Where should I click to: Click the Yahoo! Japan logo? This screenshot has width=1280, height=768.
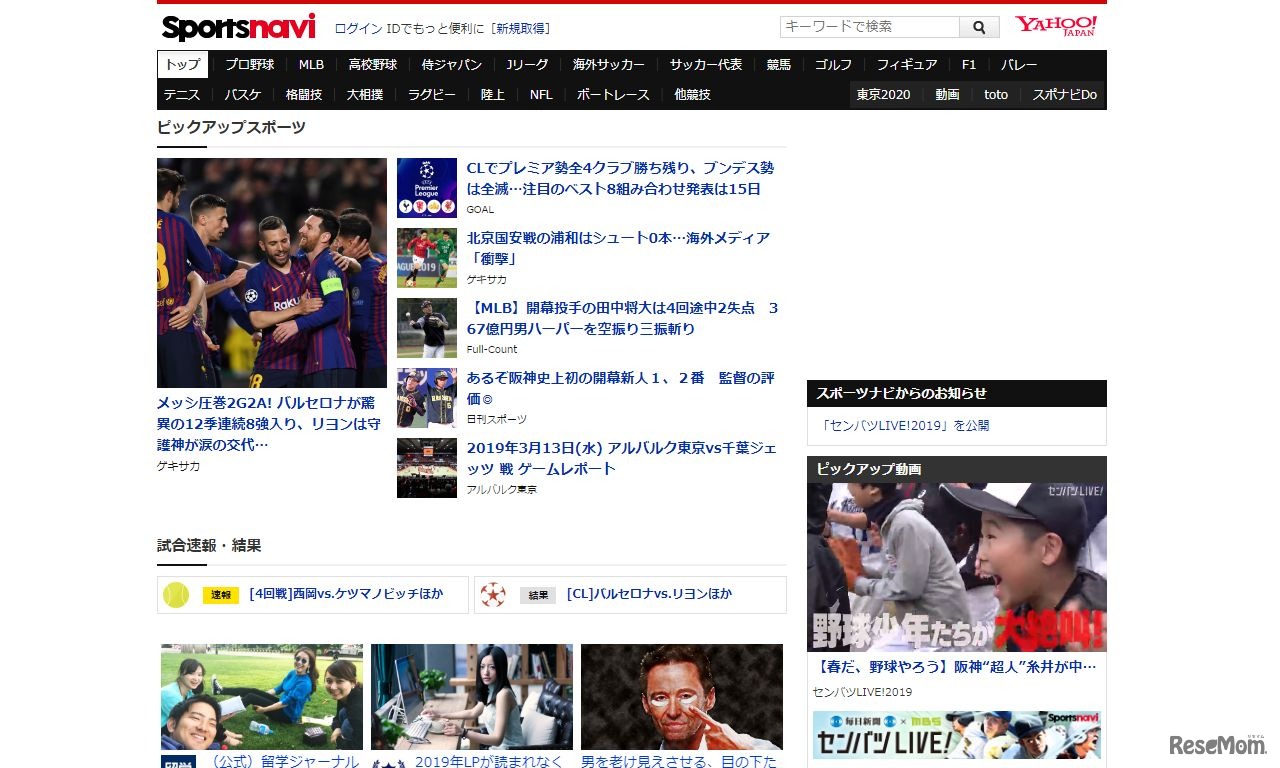(1056, 26)
